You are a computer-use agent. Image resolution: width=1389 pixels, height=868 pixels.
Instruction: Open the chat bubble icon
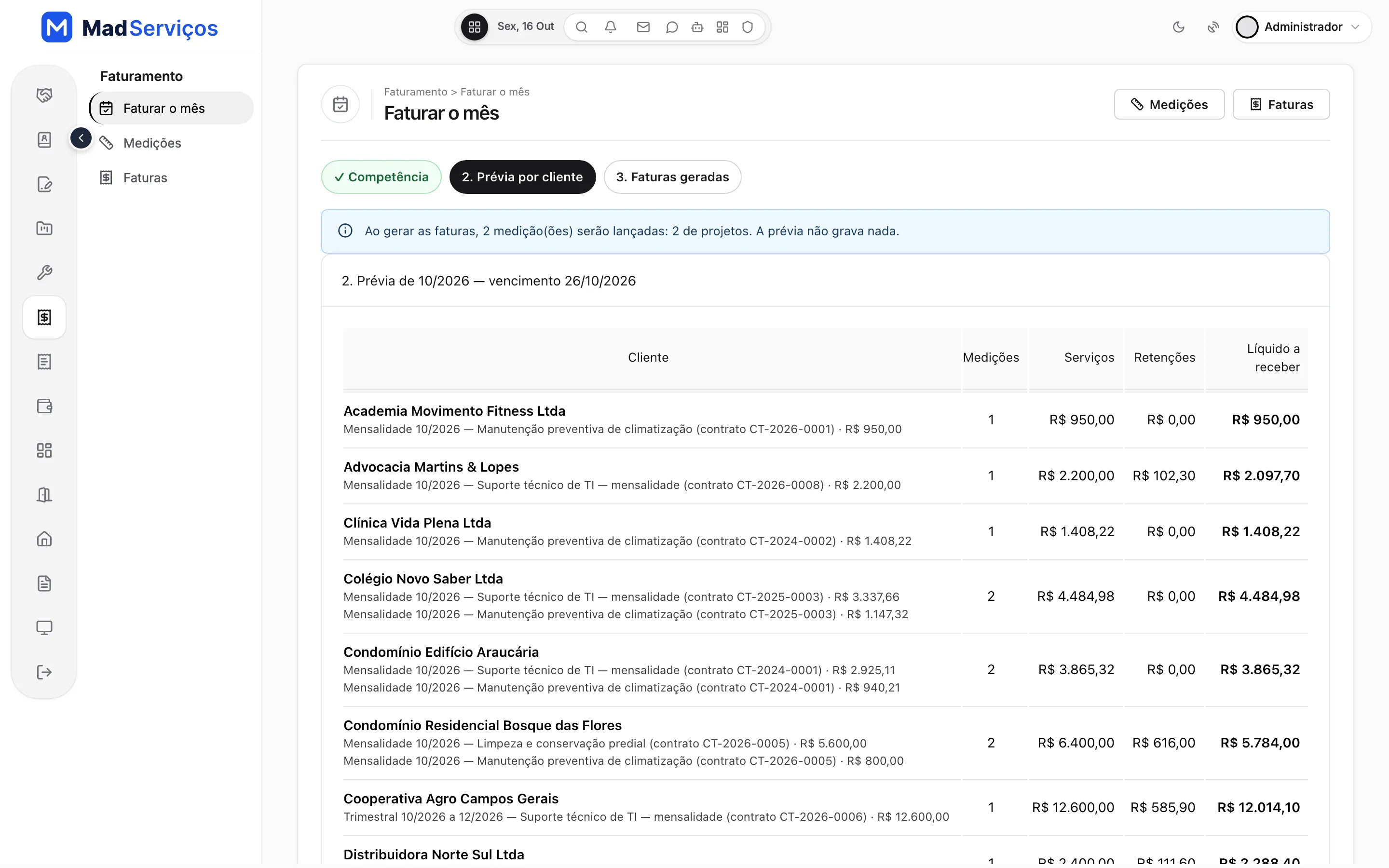pyautogui.click(x=671, y=27)
